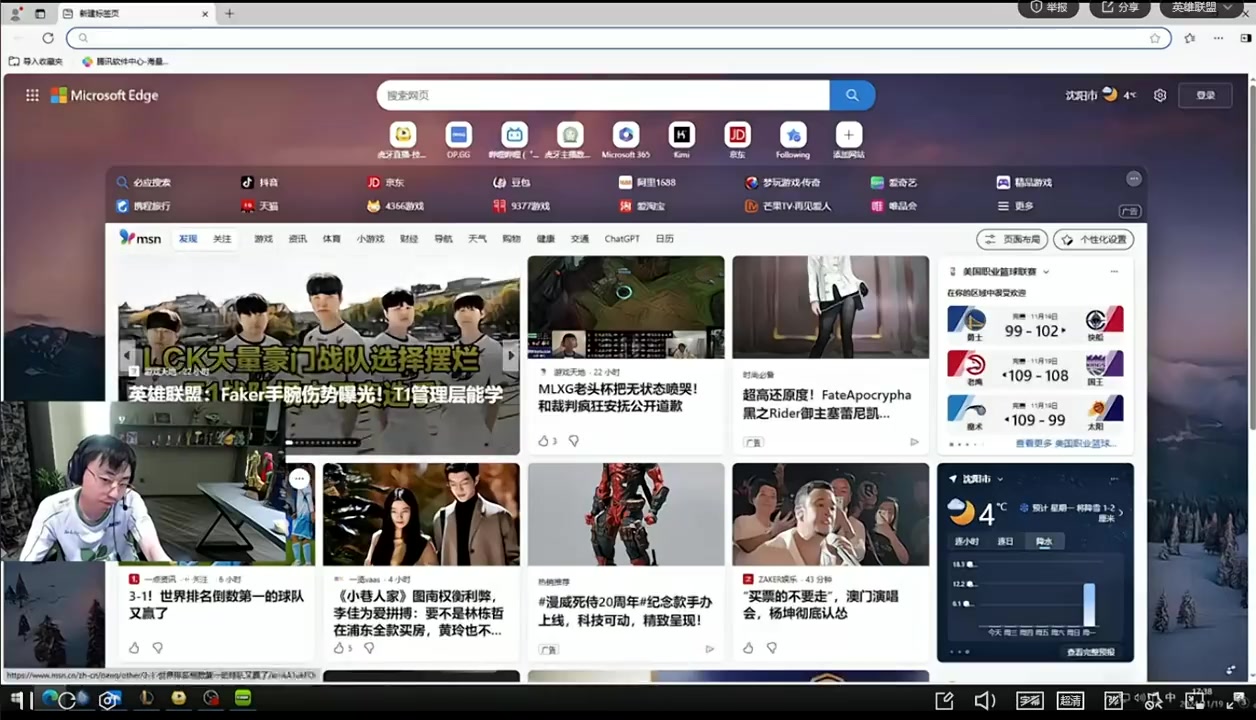Click the 搜索网页 search input field
1256x720 pixels.
603,95
